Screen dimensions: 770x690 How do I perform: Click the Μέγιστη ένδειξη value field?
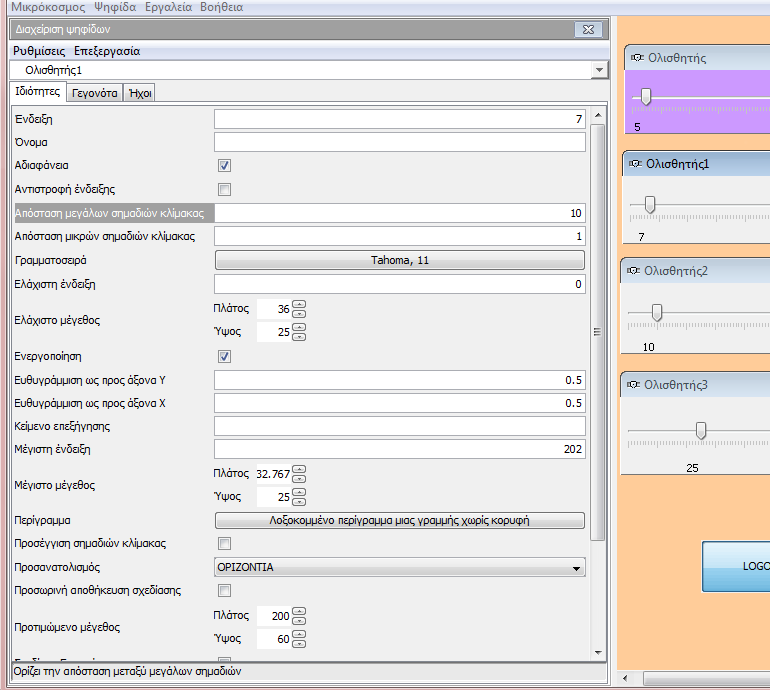click(x=400, y=449)
